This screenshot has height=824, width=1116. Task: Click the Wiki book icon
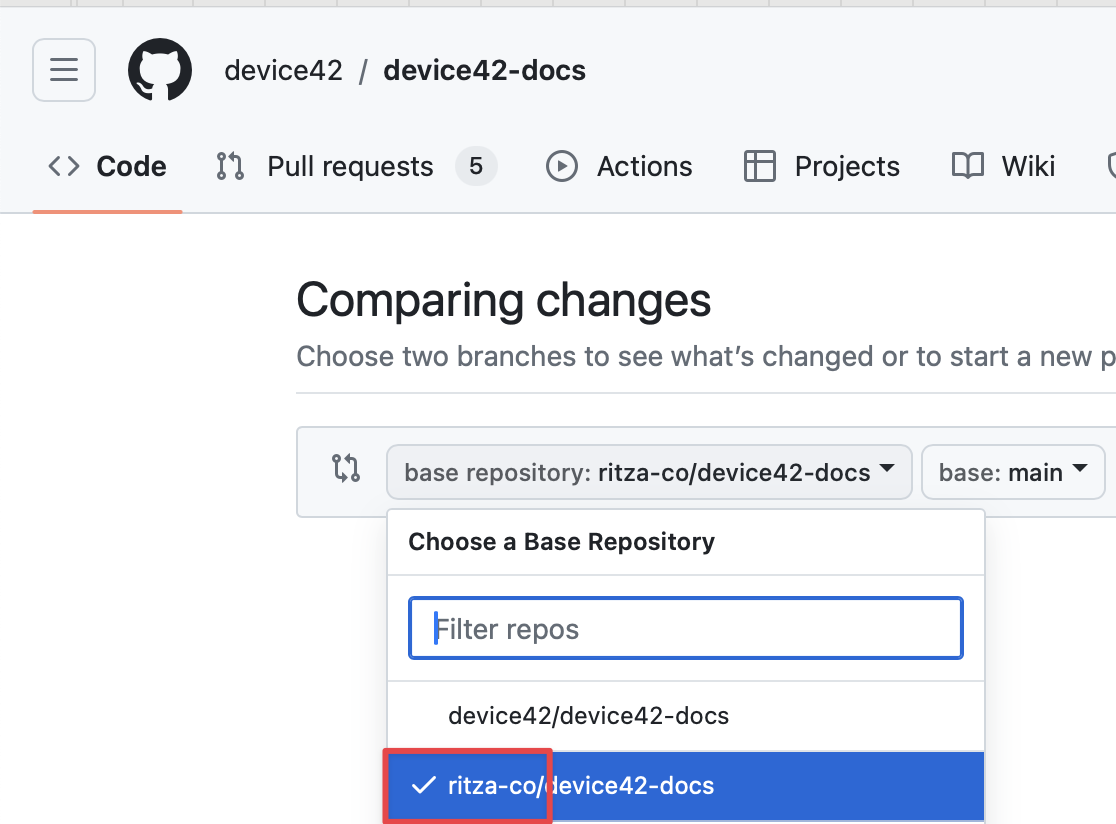(967, 166)
